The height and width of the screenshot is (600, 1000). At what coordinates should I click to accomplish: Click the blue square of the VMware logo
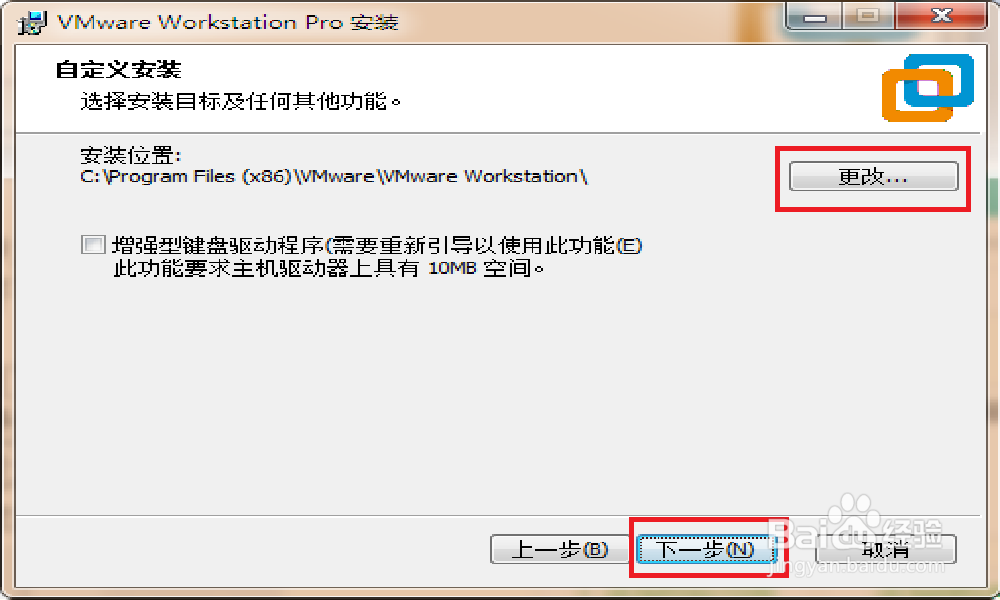click(x=939, y=80)
